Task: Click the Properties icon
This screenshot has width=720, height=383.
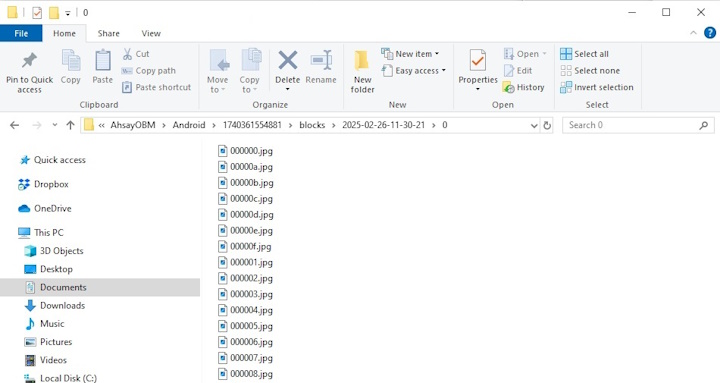Action: (478, 61)
